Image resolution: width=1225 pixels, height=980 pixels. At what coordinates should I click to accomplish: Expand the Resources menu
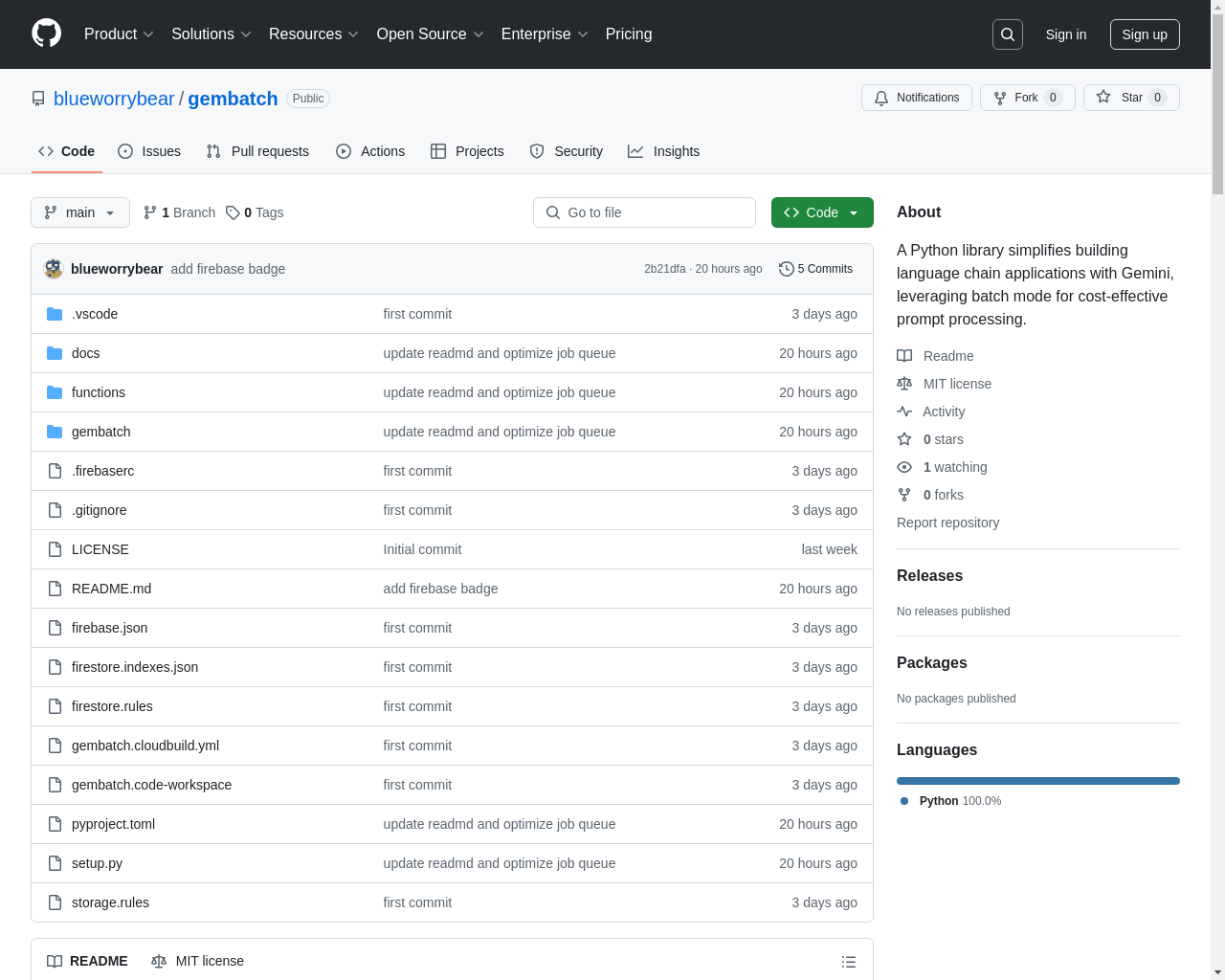click(x=314, y=34)
